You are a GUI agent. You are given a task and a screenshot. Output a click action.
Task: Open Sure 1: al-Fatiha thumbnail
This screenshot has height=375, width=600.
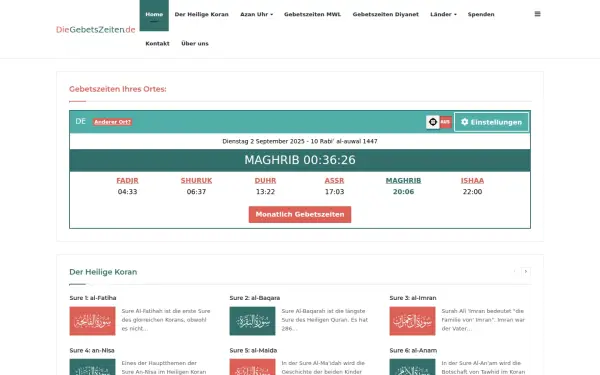coord(92,321)
